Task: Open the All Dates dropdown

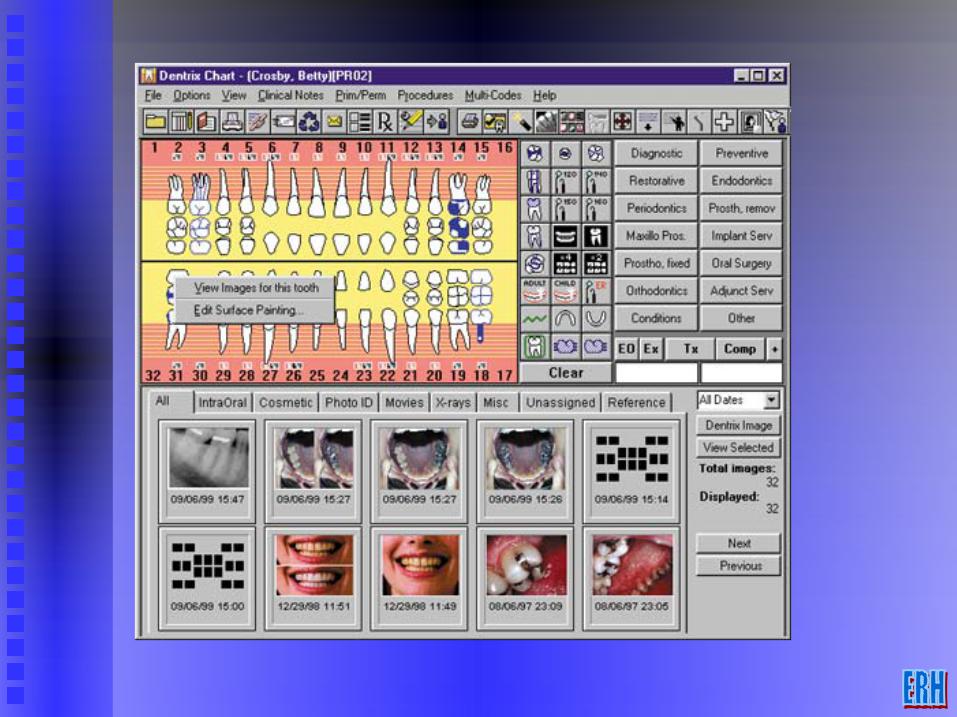Action: 771,400
